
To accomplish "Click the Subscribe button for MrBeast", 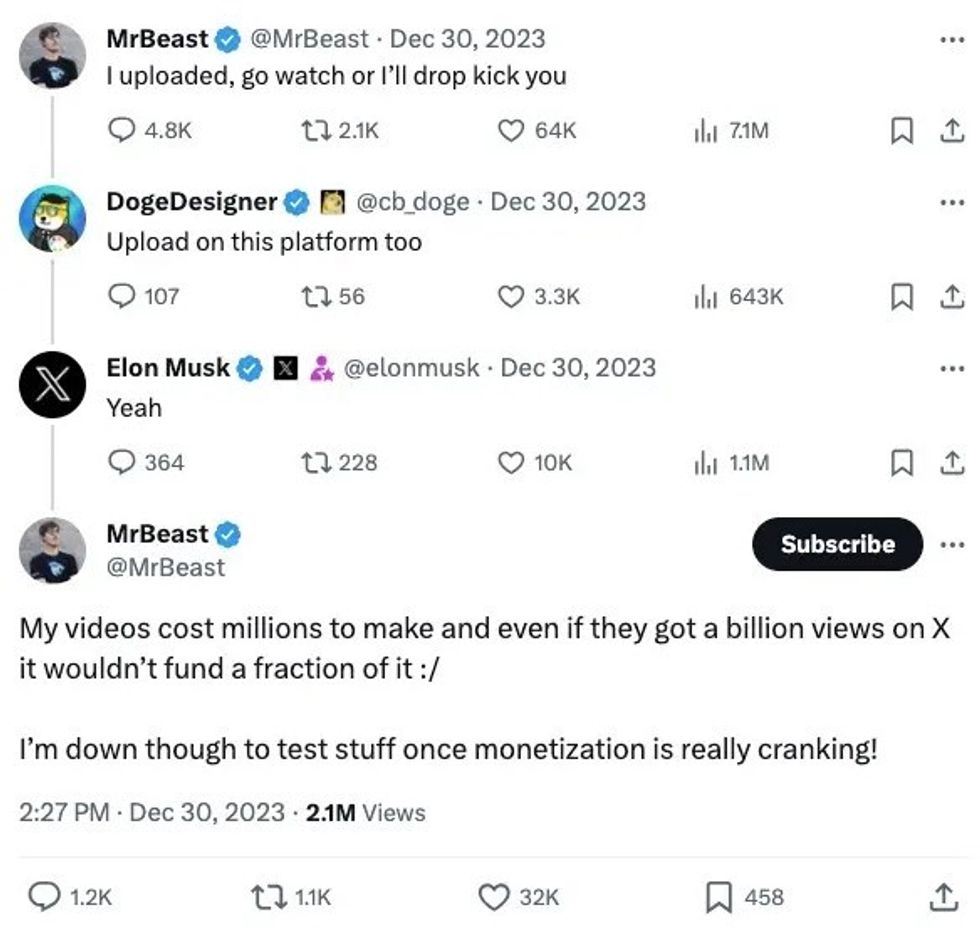I will click(x=837, y=545).
